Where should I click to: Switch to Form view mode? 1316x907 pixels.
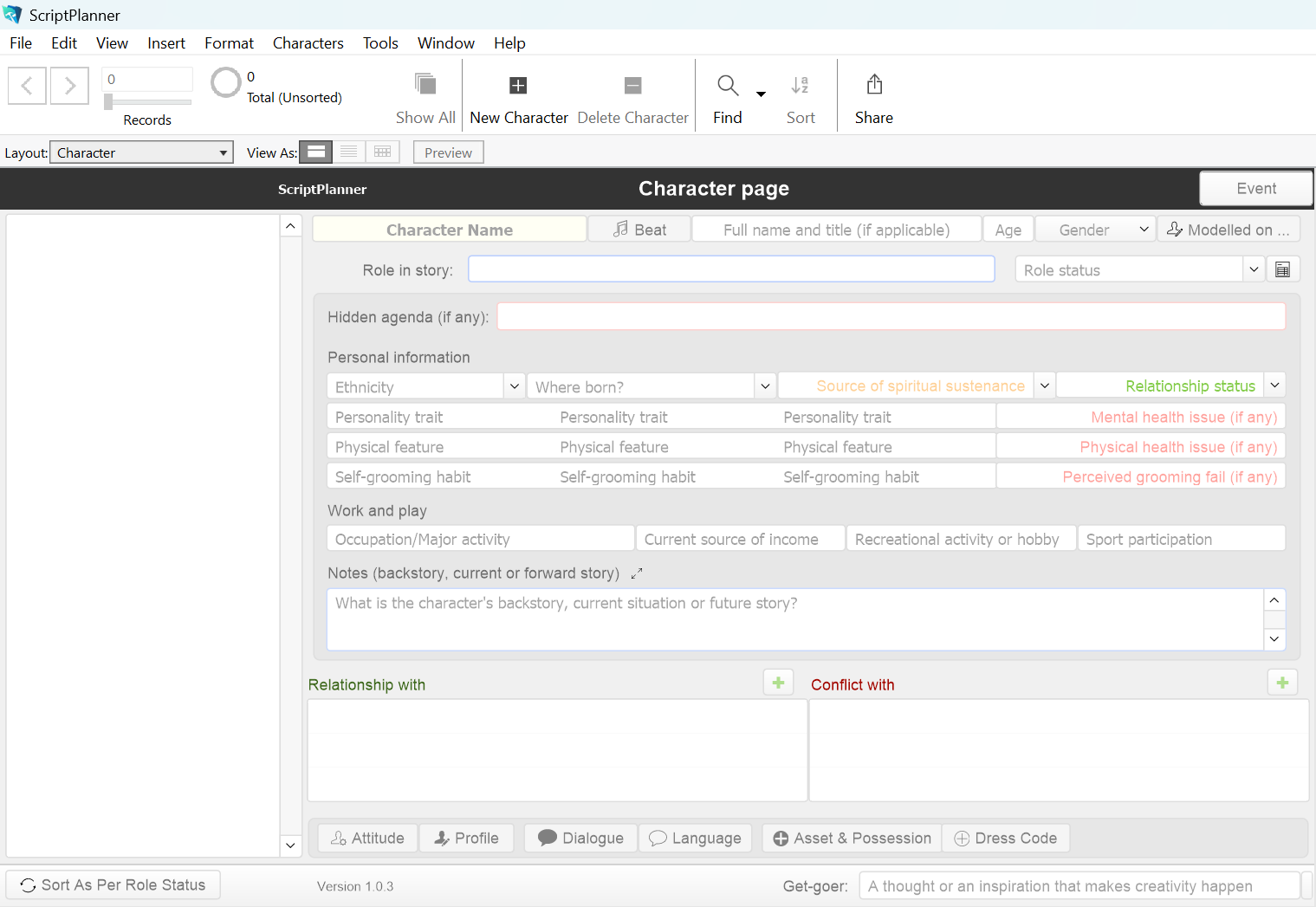[316, 152]
